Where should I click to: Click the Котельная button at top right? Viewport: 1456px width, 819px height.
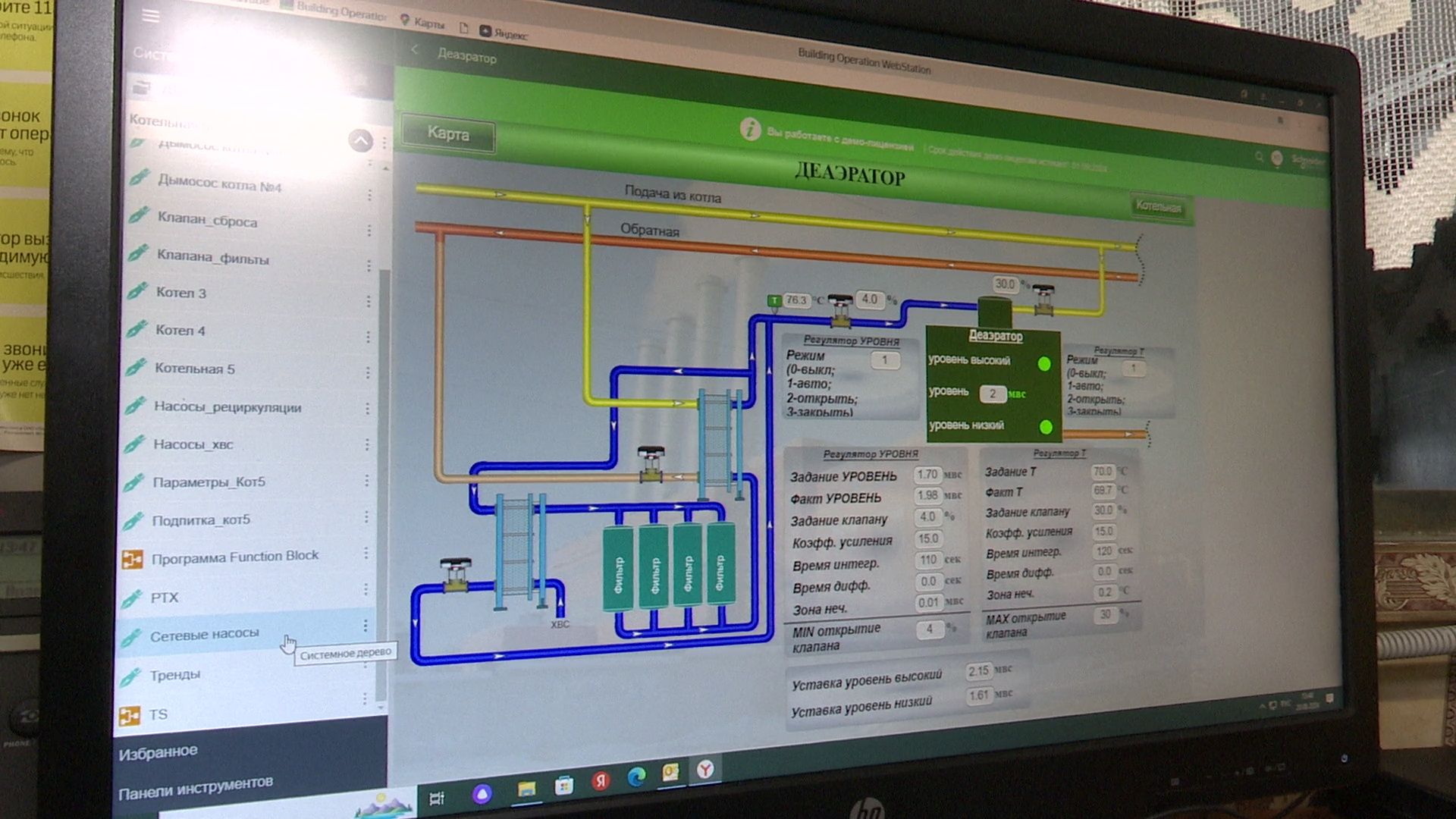pyautogui.click(x=1158, y=206)
